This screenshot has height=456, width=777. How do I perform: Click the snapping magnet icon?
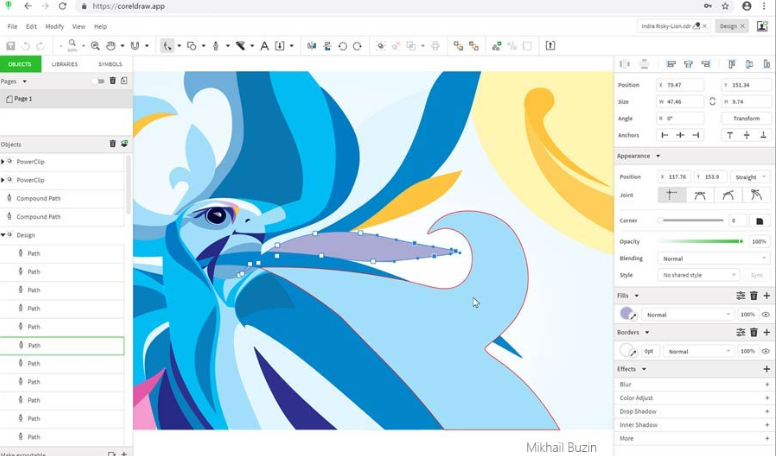tap(134, 46)
